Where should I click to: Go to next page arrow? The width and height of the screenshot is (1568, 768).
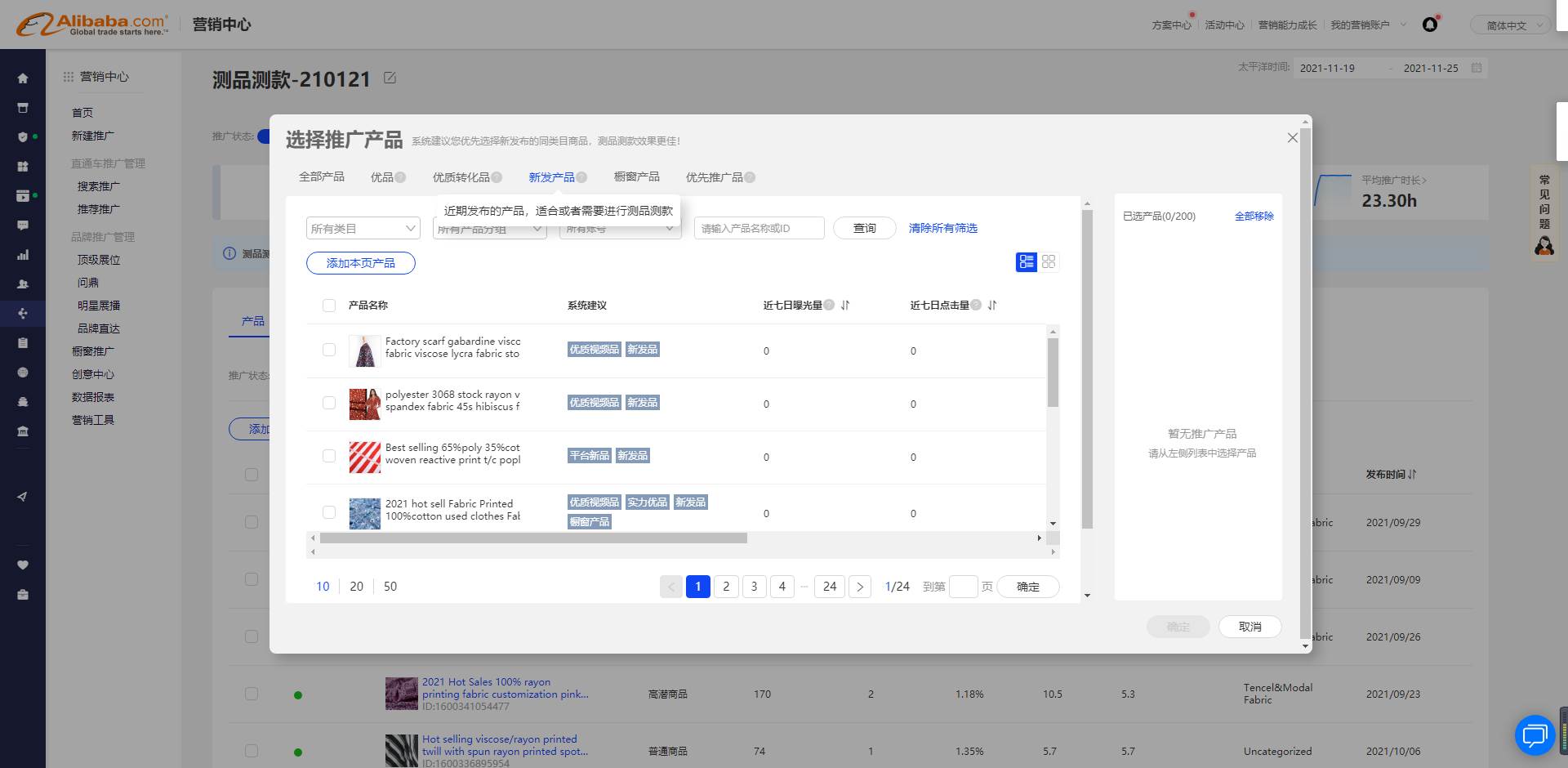tap(860, 587)
